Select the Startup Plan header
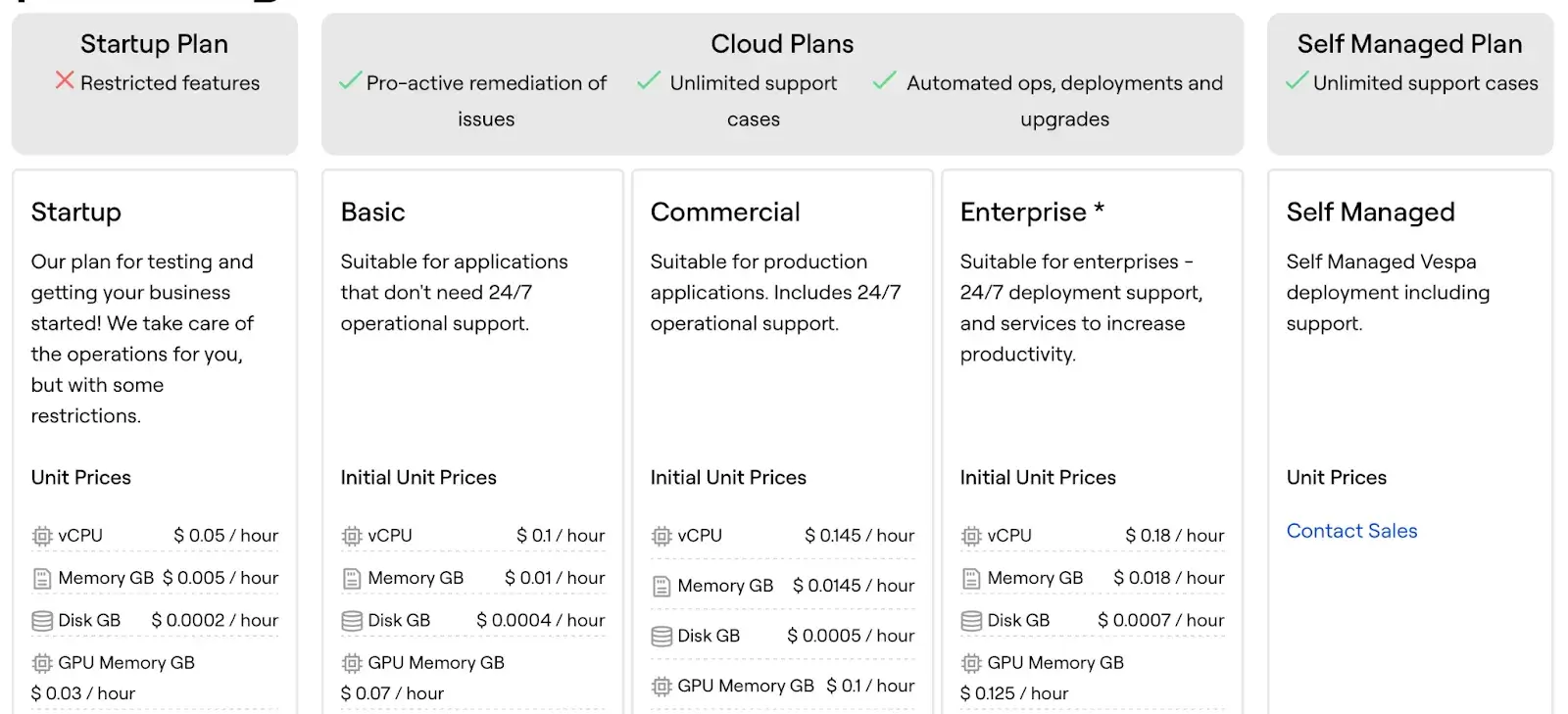The width and height of the screenshot is (1568, 714). coord(154,44)
